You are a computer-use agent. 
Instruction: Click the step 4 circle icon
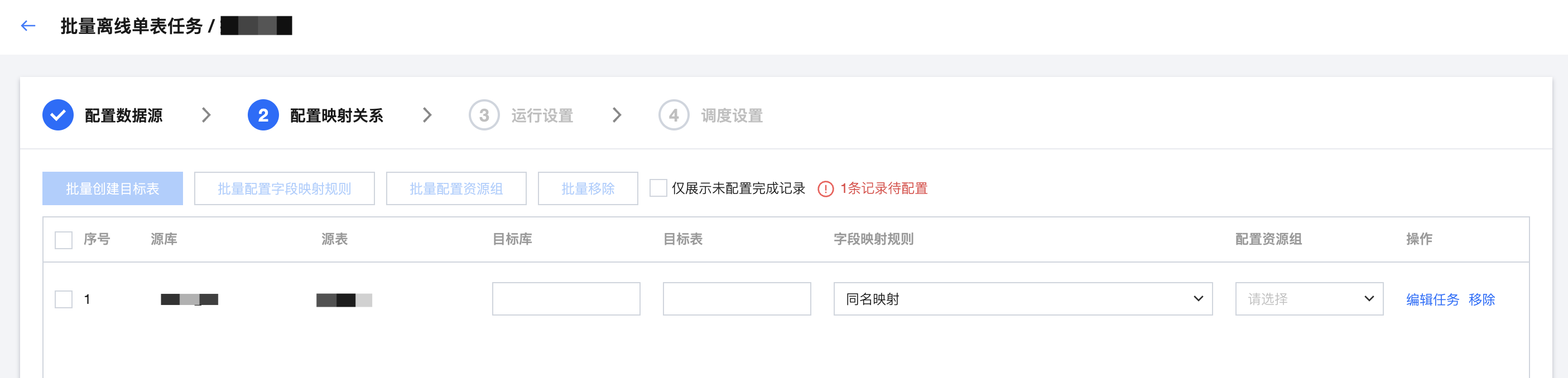(673, 115)
